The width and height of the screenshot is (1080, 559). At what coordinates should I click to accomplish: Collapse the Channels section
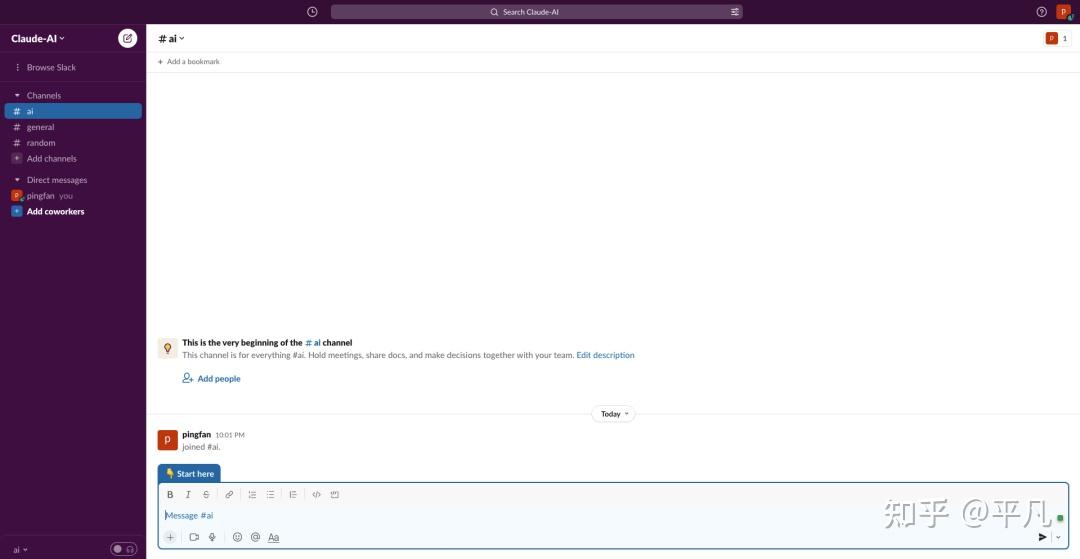pyautogui.click(x=17, y=96)
